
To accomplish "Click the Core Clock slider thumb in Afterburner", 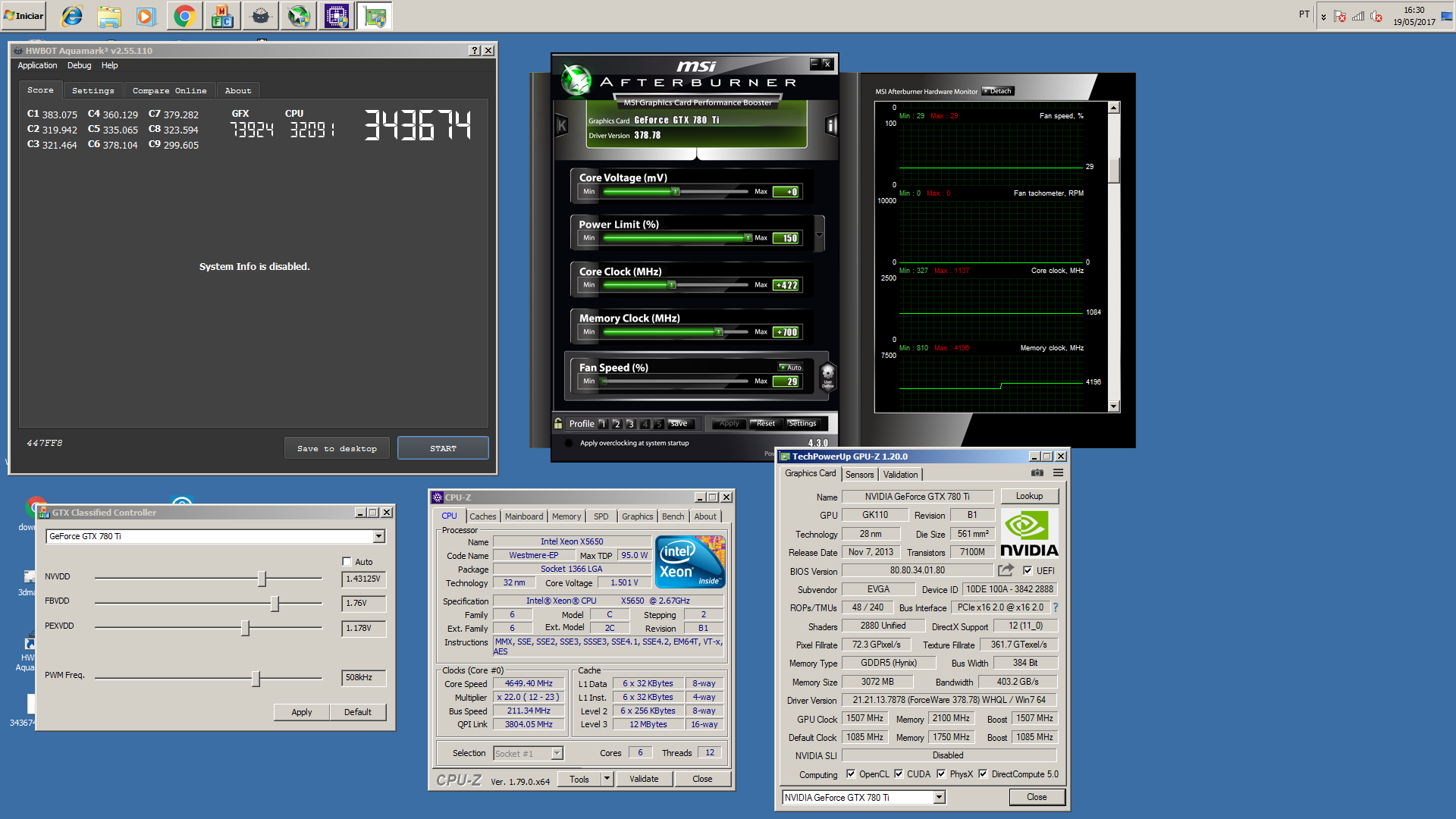I will click(671, 285).
